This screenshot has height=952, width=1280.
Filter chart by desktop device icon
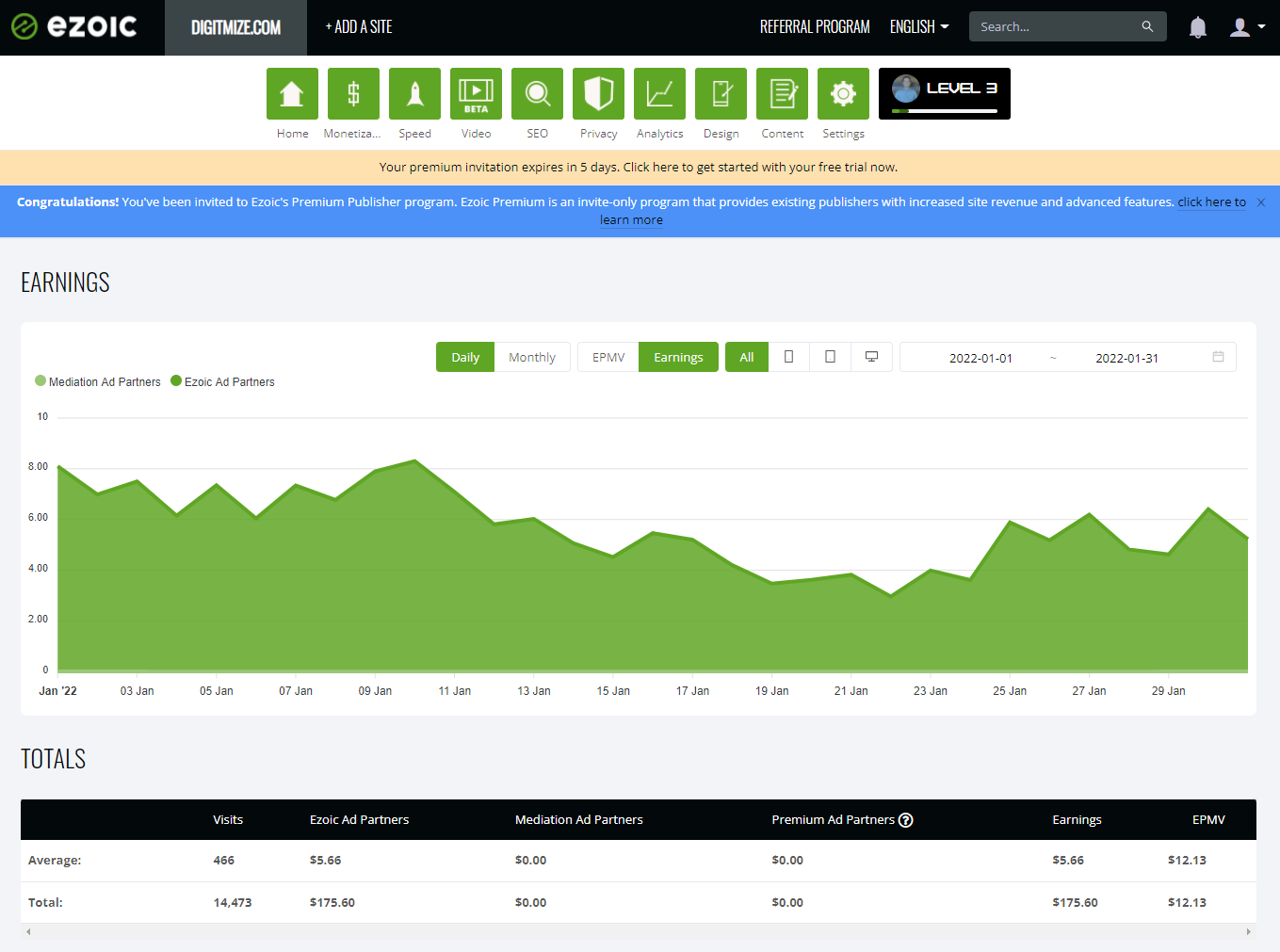(871, 357)
